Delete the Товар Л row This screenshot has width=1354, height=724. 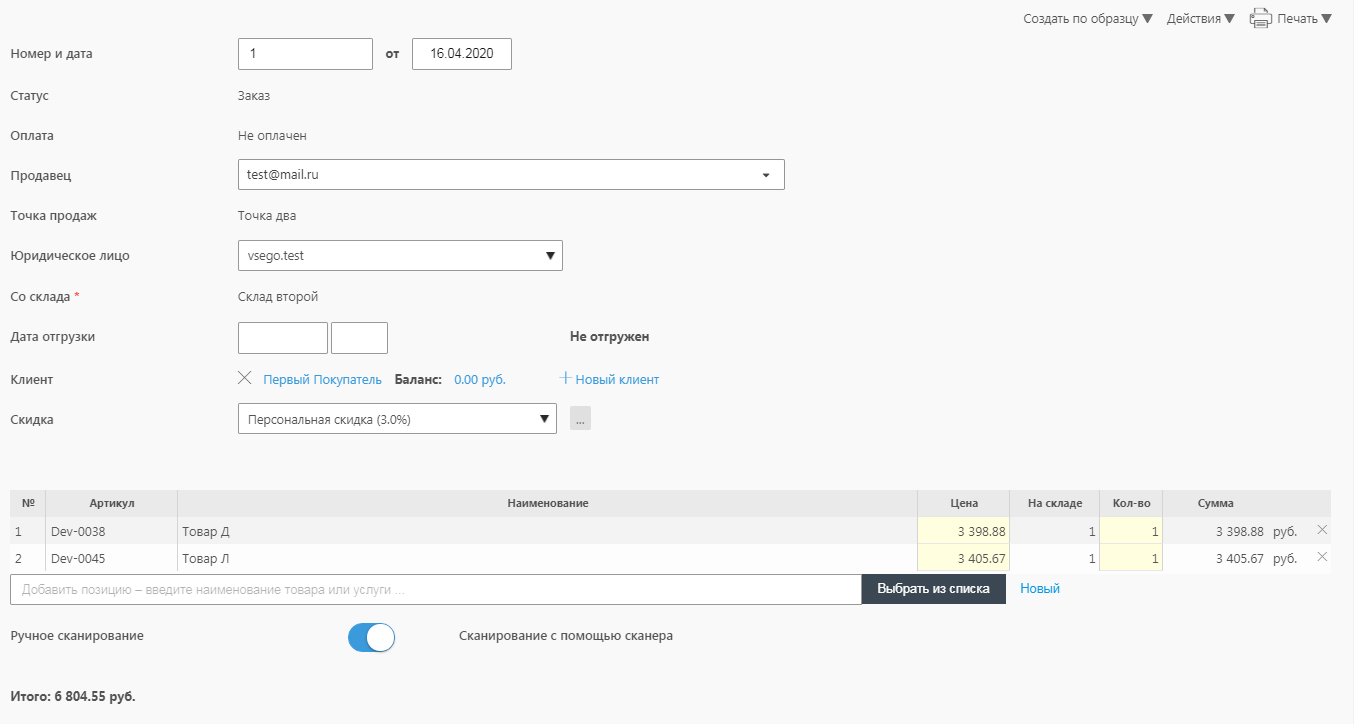pos(1322,557)
